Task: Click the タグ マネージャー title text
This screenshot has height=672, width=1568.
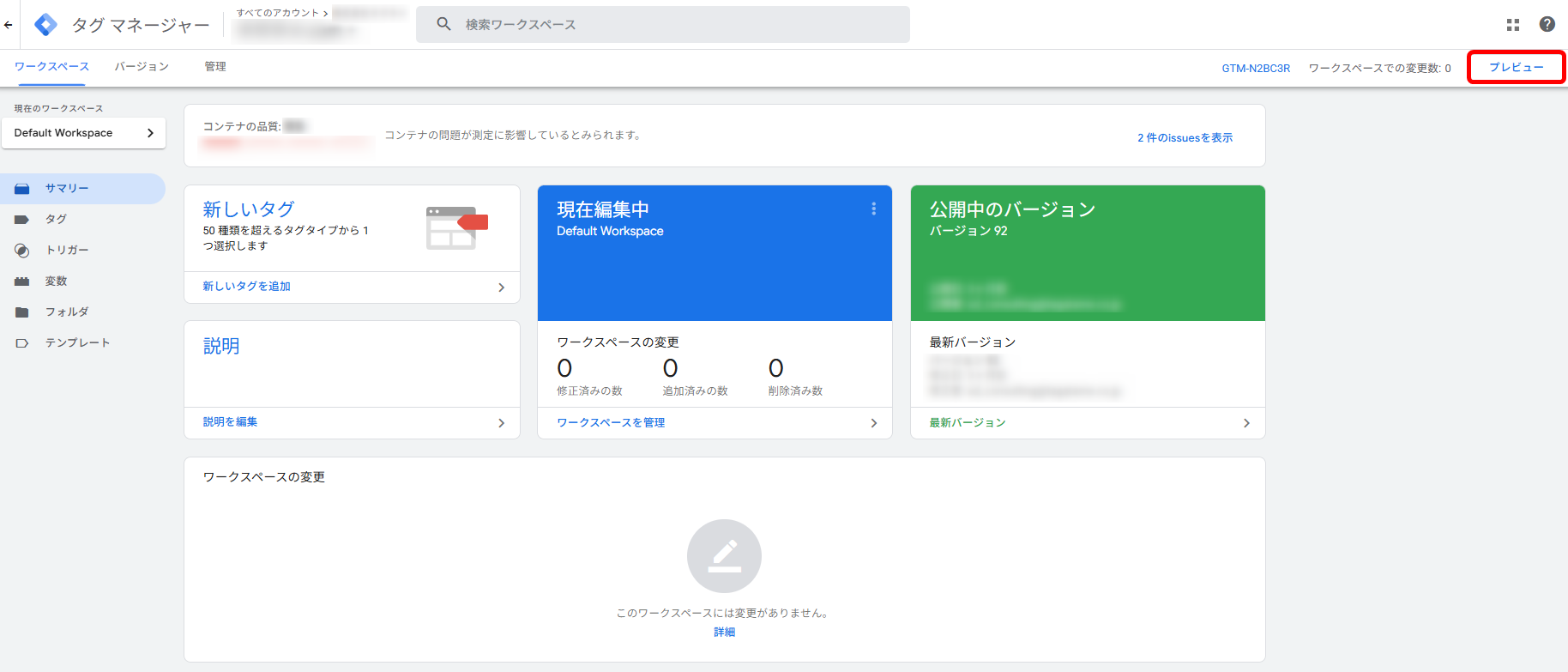Action: pos(141,26)
